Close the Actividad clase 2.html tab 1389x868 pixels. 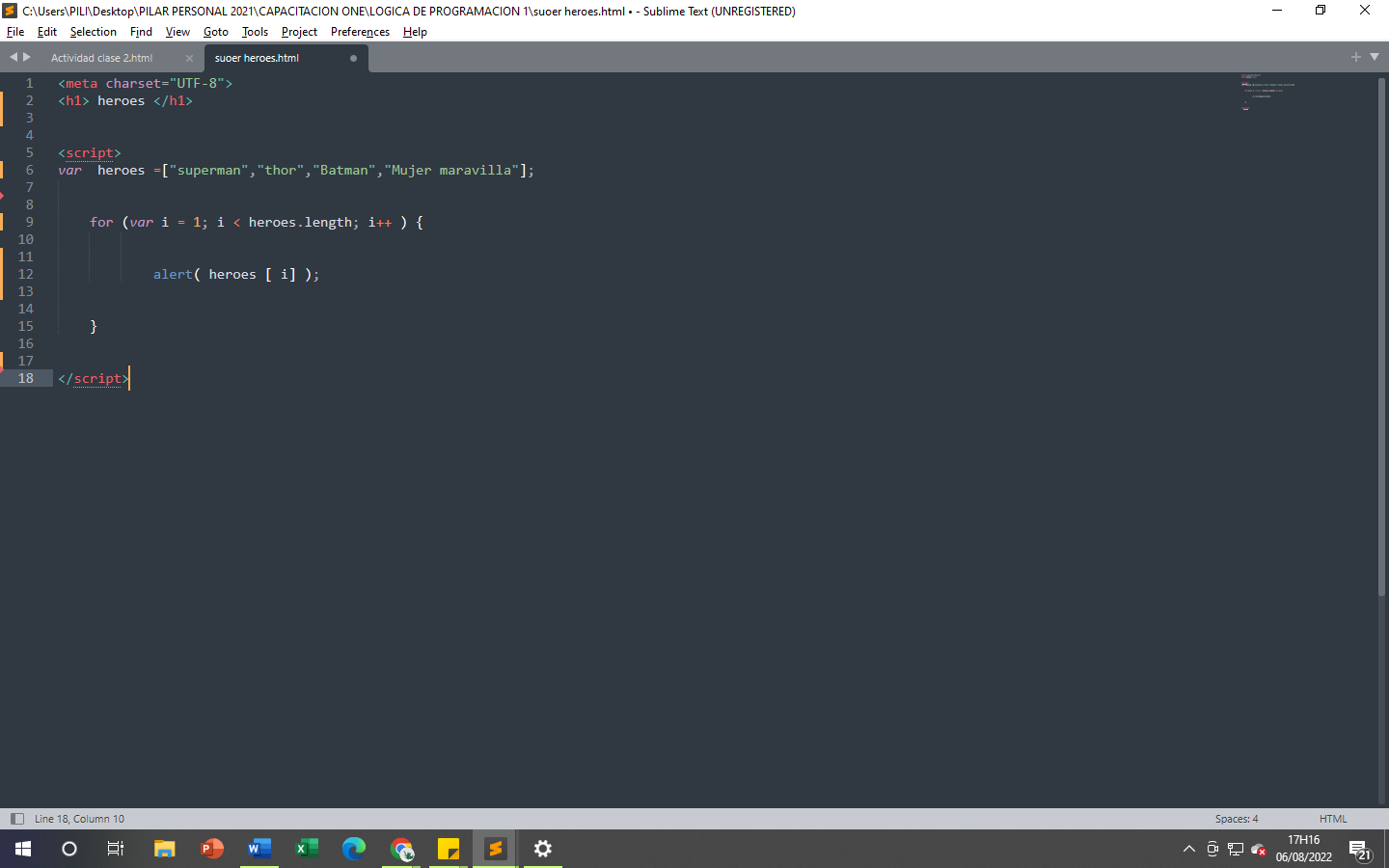click(189, 58)
